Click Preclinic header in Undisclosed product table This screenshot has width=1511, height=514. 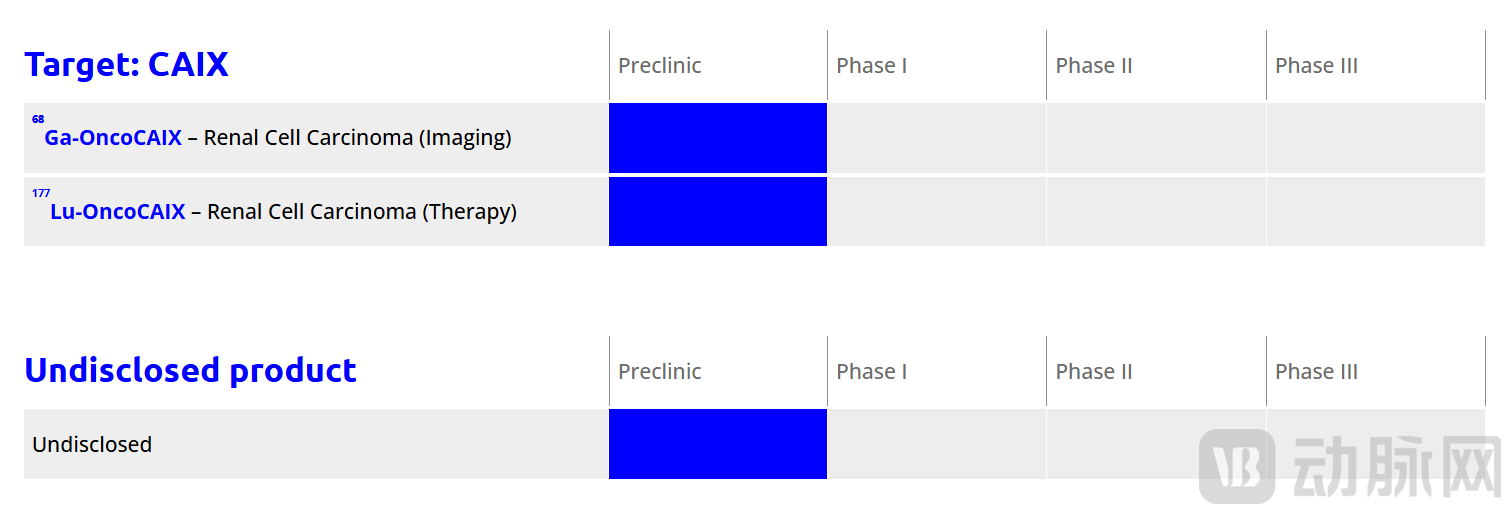point(660,371)
